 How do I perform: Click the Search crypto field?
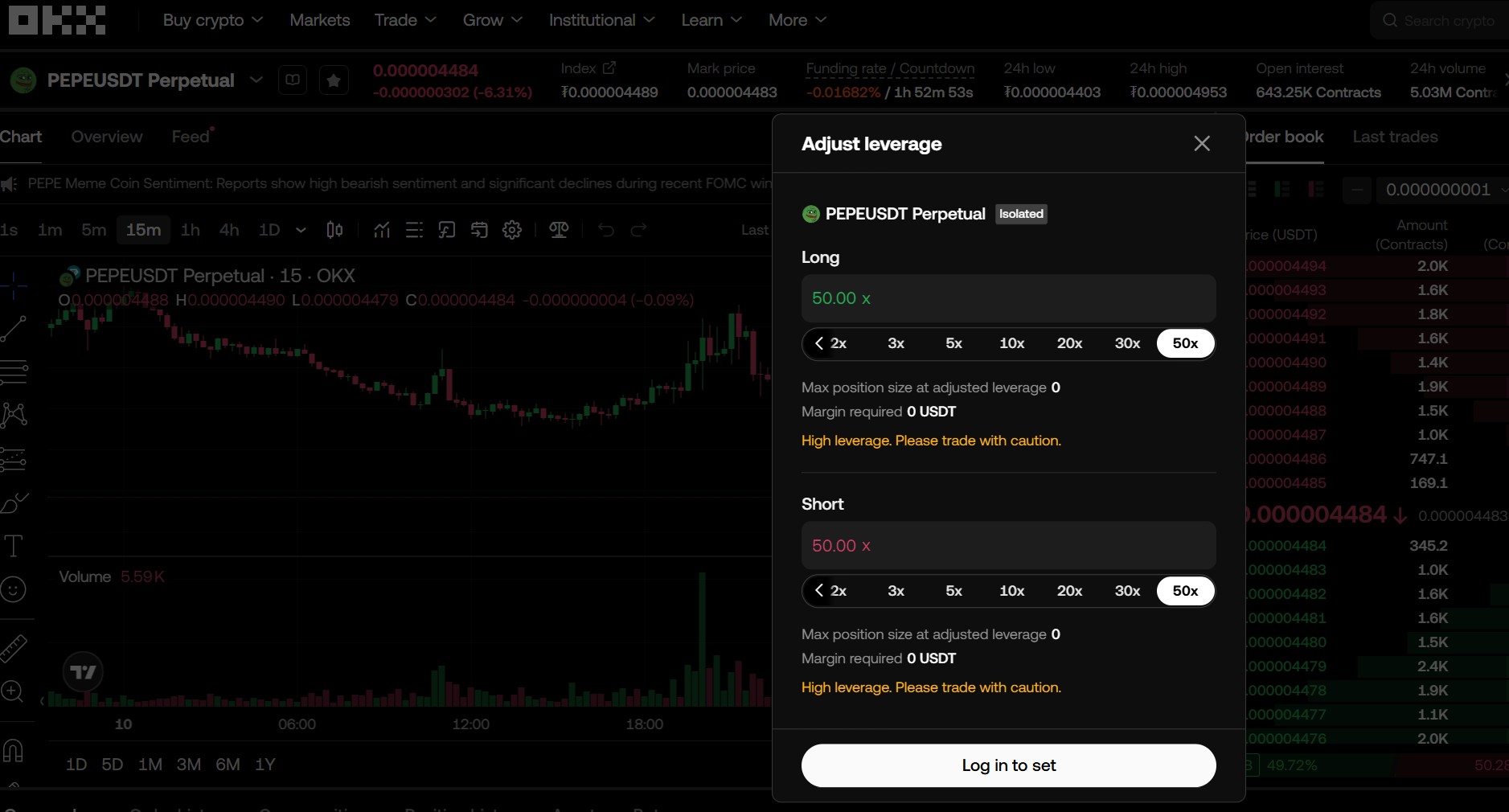(1439, 20)
